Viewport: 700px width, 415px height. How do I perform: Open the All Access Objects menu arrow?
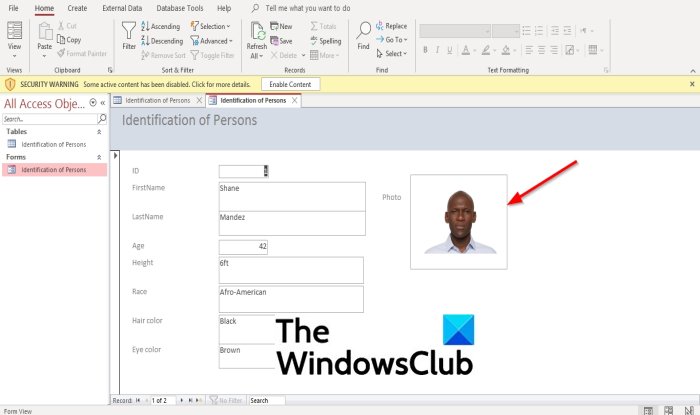(x=93, y=102)
